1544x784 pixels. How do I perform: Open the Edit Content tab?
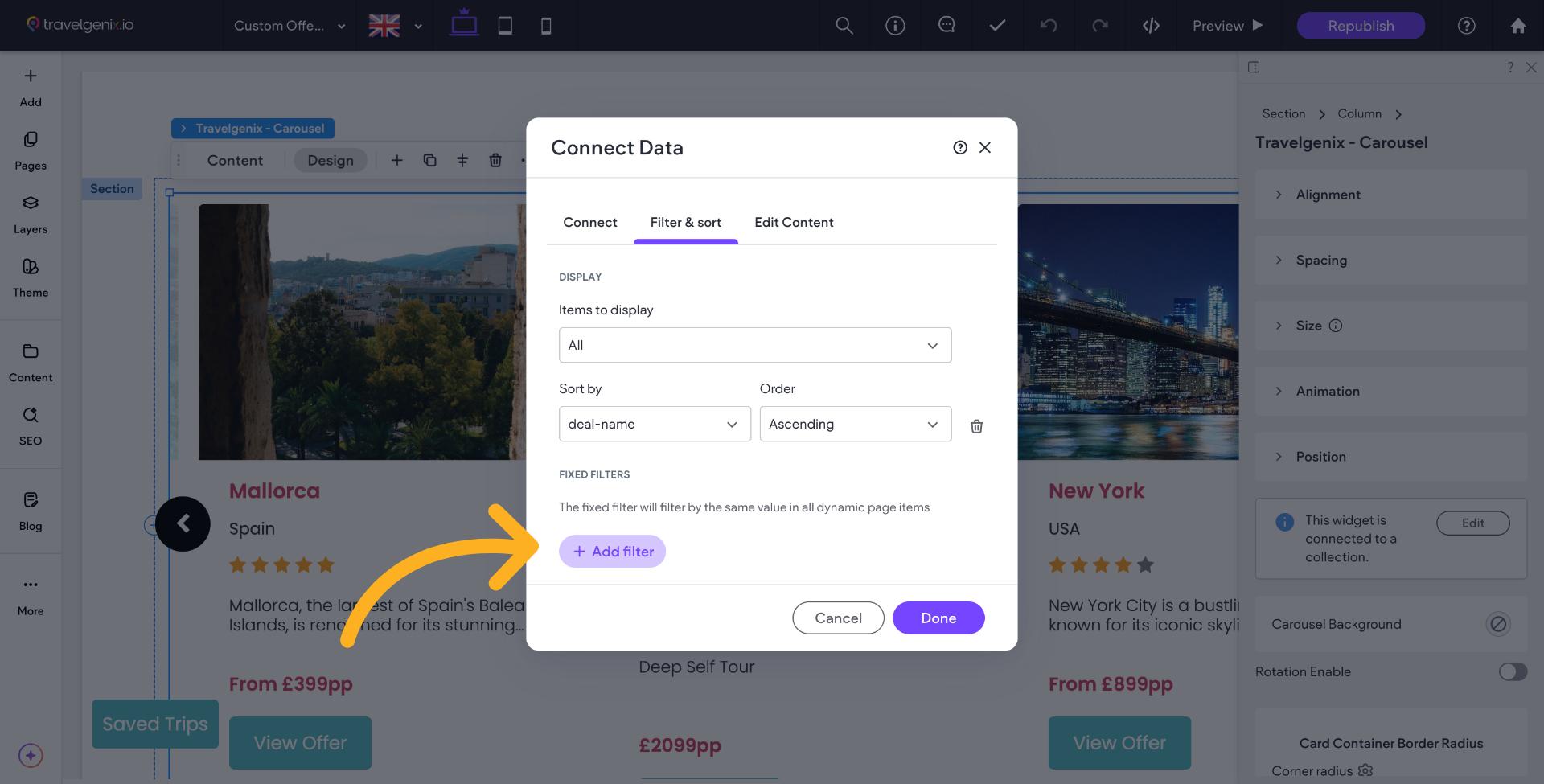coord(794,222)
